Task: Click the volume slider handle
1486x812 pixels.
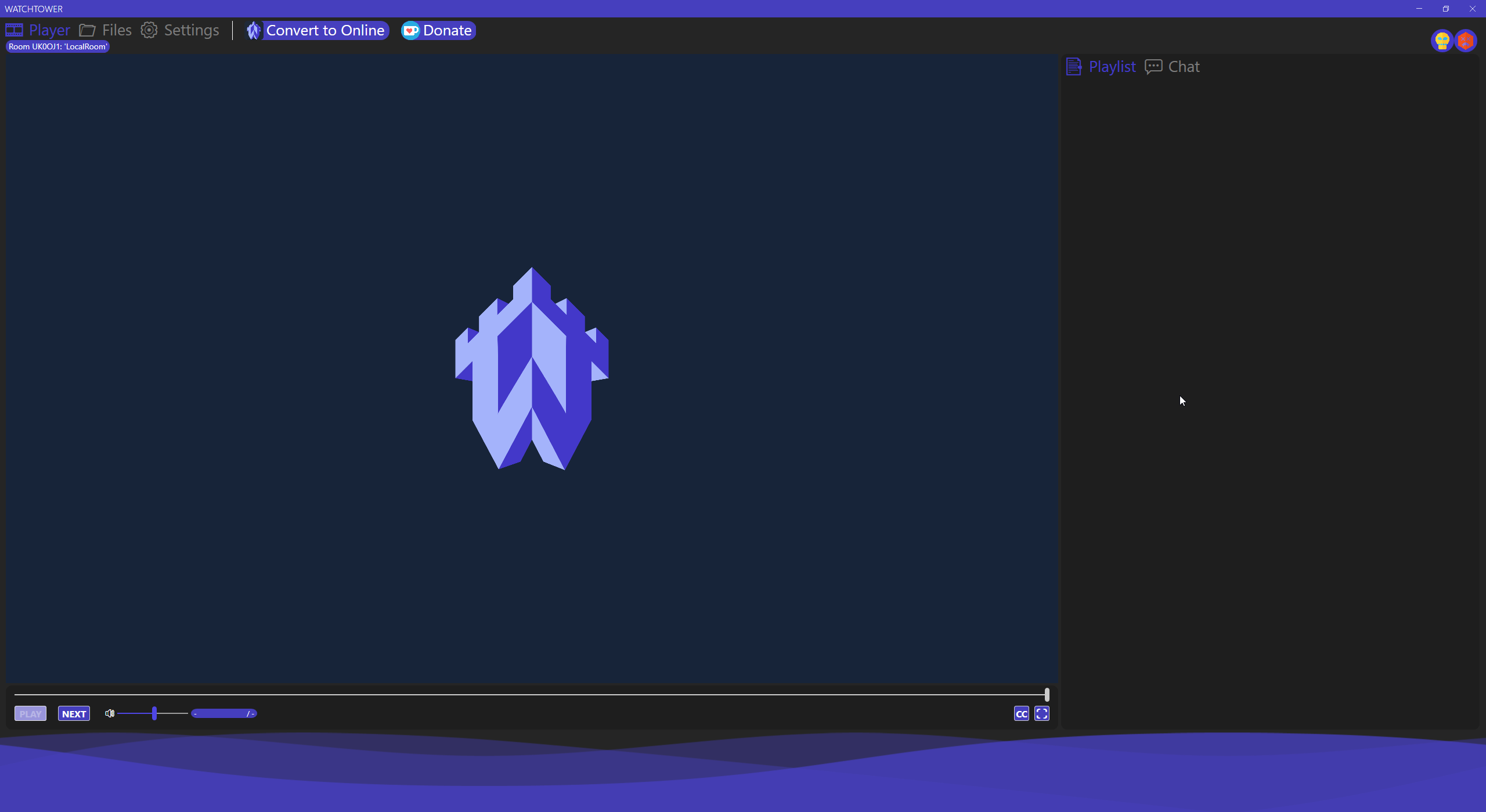Action: coord(154,713)
